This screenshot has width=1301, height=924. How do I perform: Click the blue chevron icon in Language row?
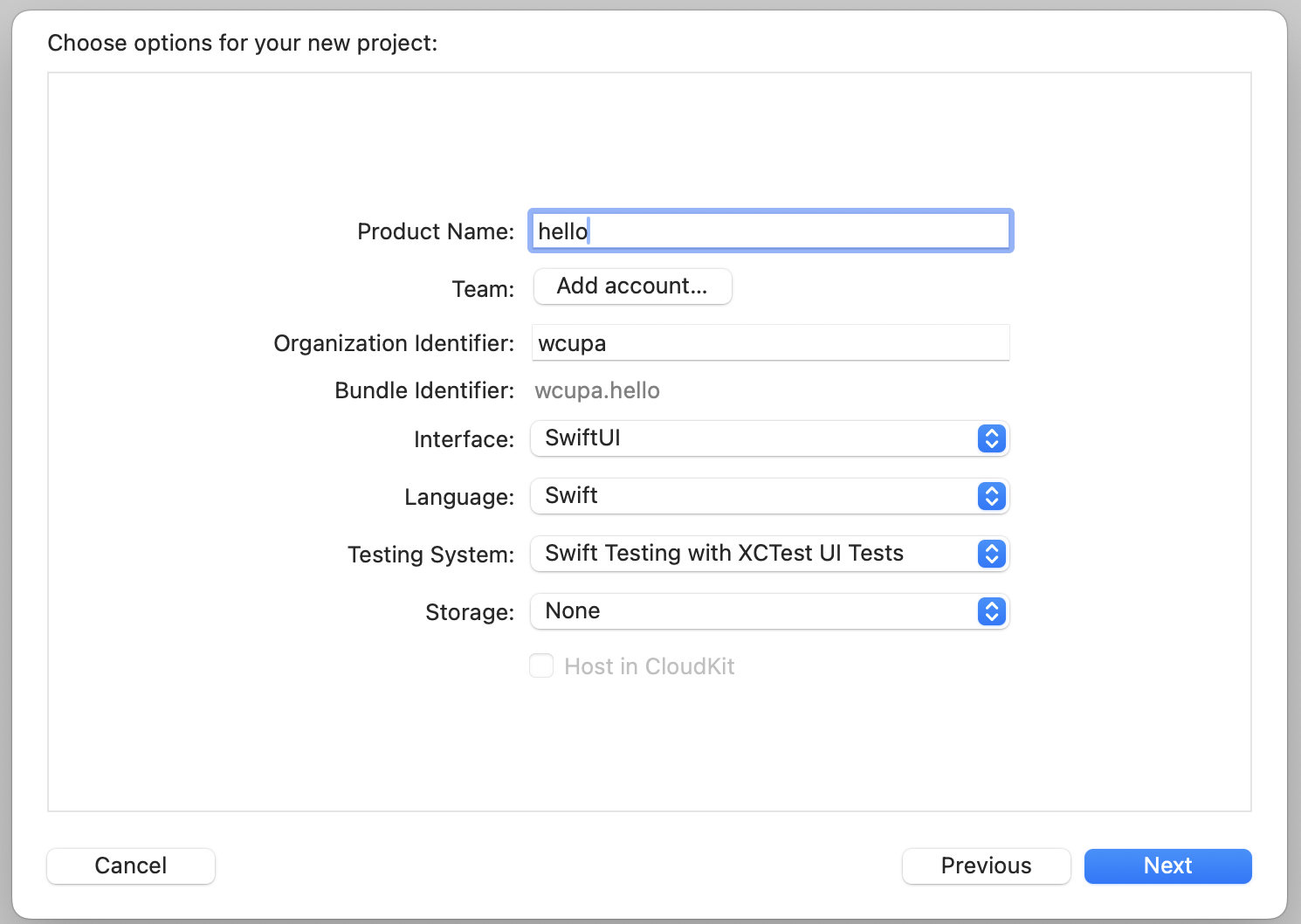[x=991, y=496]
